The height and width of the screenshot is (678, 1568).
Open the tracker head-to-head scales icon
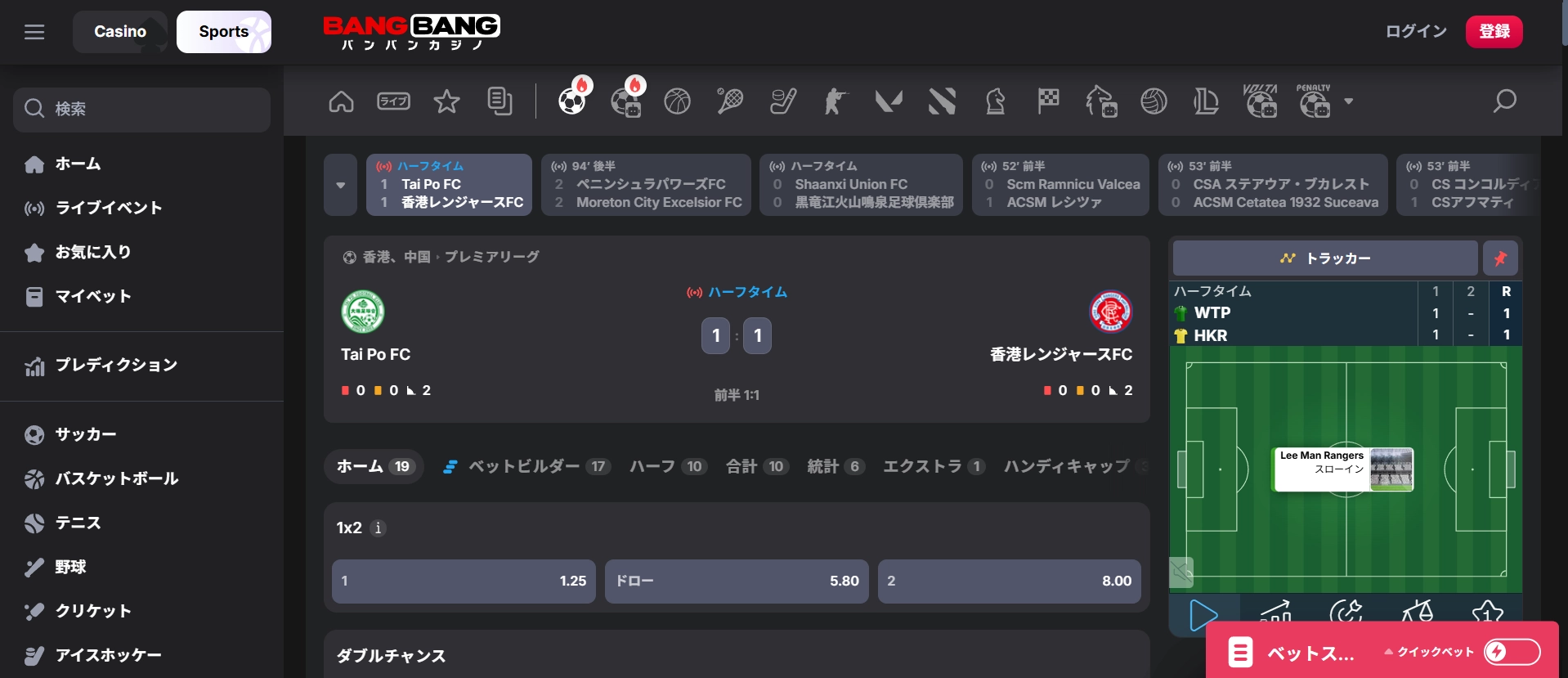coord(1417,613)
